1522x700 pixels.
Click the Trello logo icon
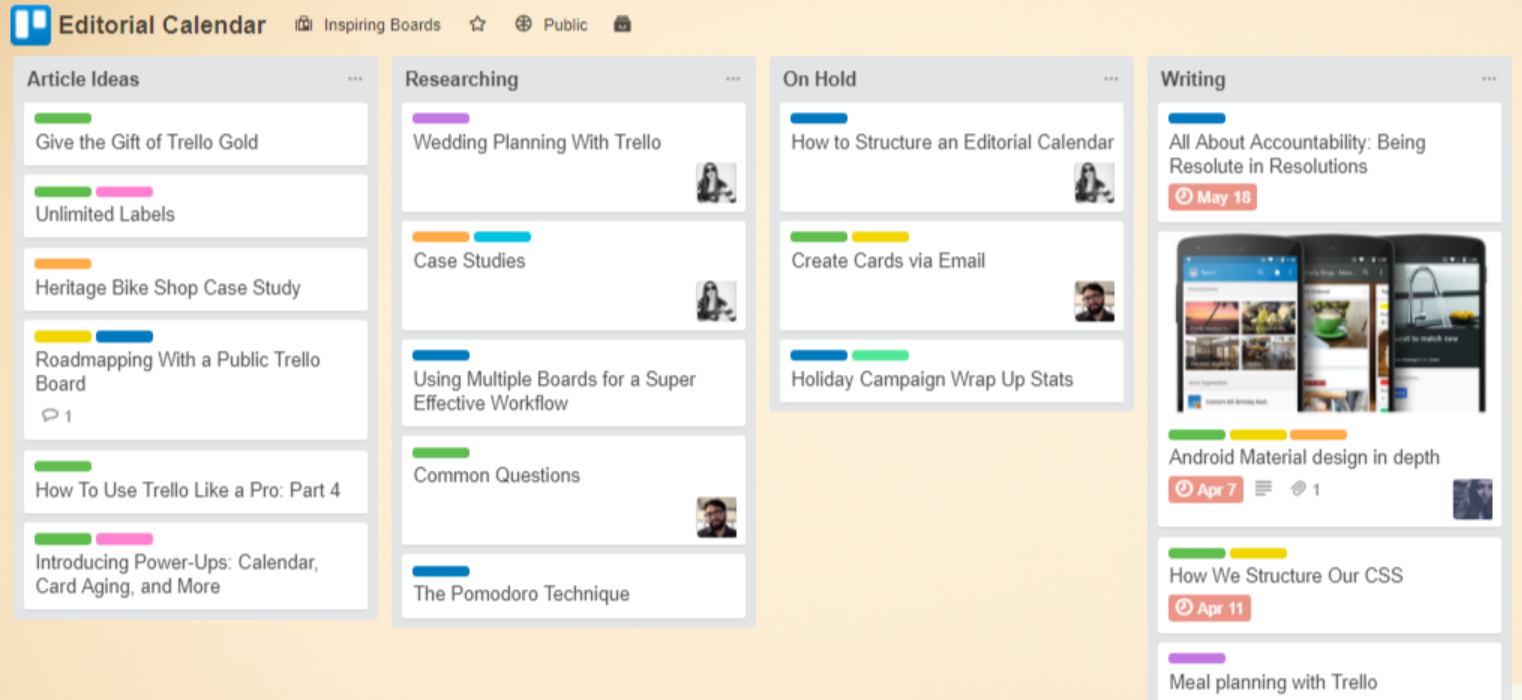(x=30, y=25)
